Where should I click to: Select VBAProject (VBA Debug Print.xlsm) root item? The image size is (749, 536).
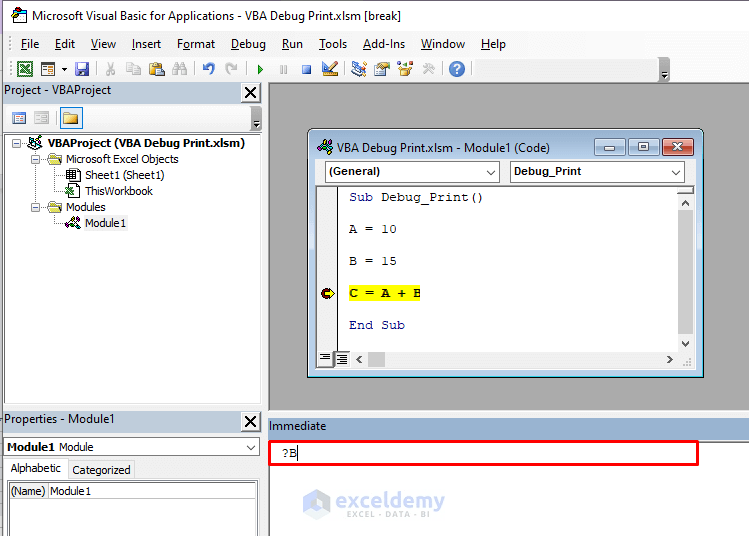click(x=146, y=143)
